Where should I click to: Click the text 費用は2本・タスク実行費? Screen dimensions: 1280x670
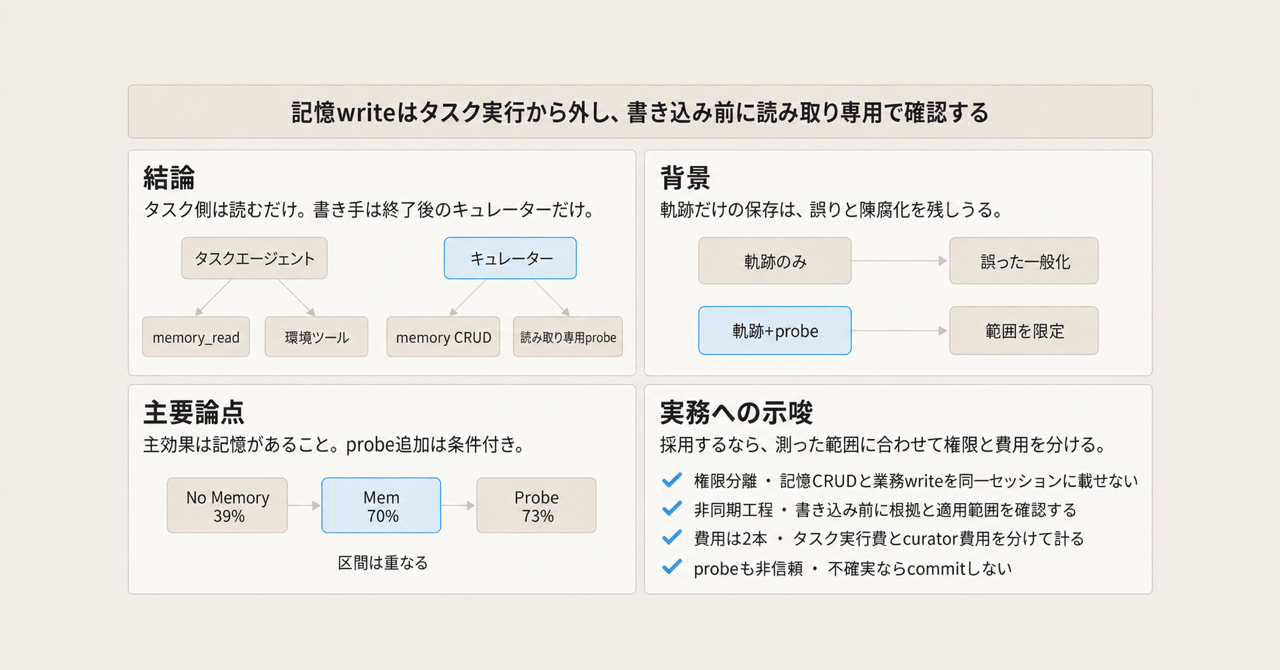point(888,539)
